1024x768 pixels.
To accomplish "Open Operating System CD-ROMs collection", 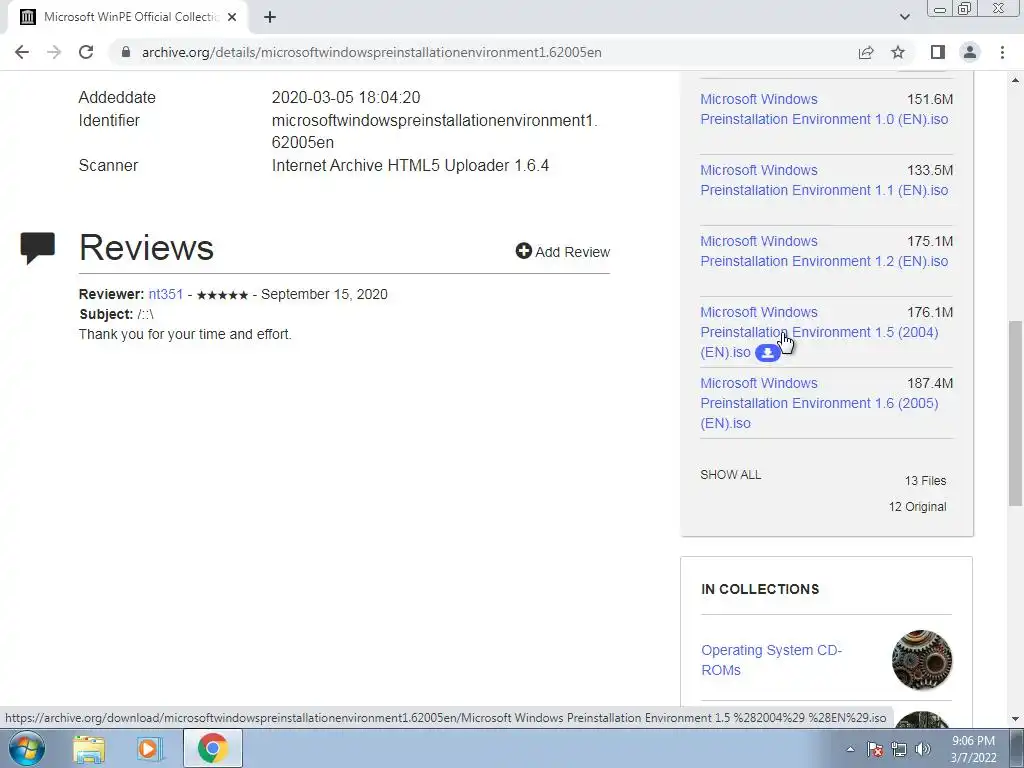I will point(771,660).
